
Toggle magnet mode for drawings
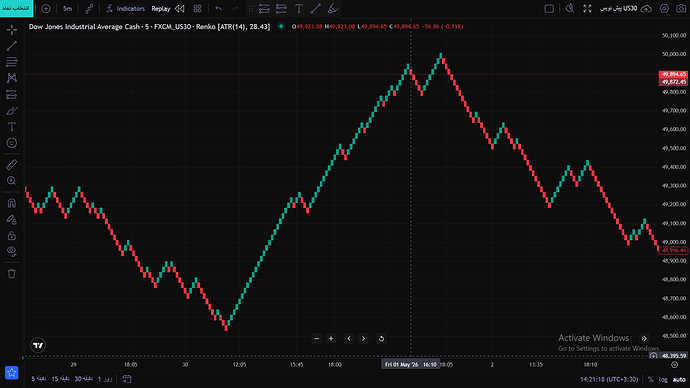coord(12,203)
